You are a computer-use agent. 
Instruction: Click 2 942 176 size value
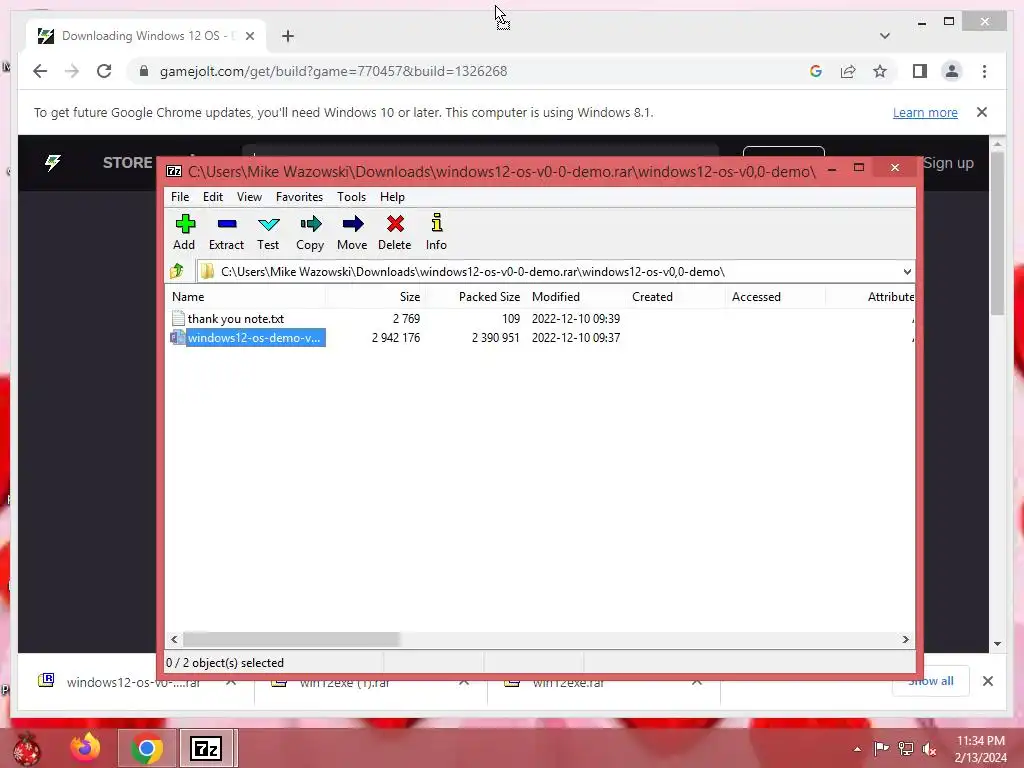click(396, 338)
